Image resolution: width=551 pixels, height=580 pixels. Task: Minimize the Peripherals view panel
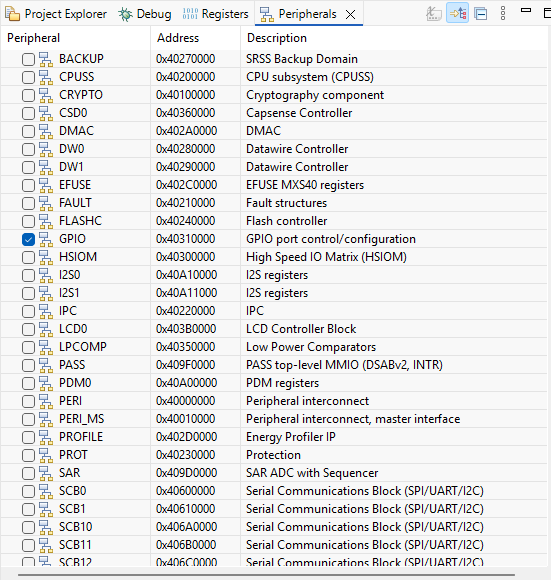(526, 10)
